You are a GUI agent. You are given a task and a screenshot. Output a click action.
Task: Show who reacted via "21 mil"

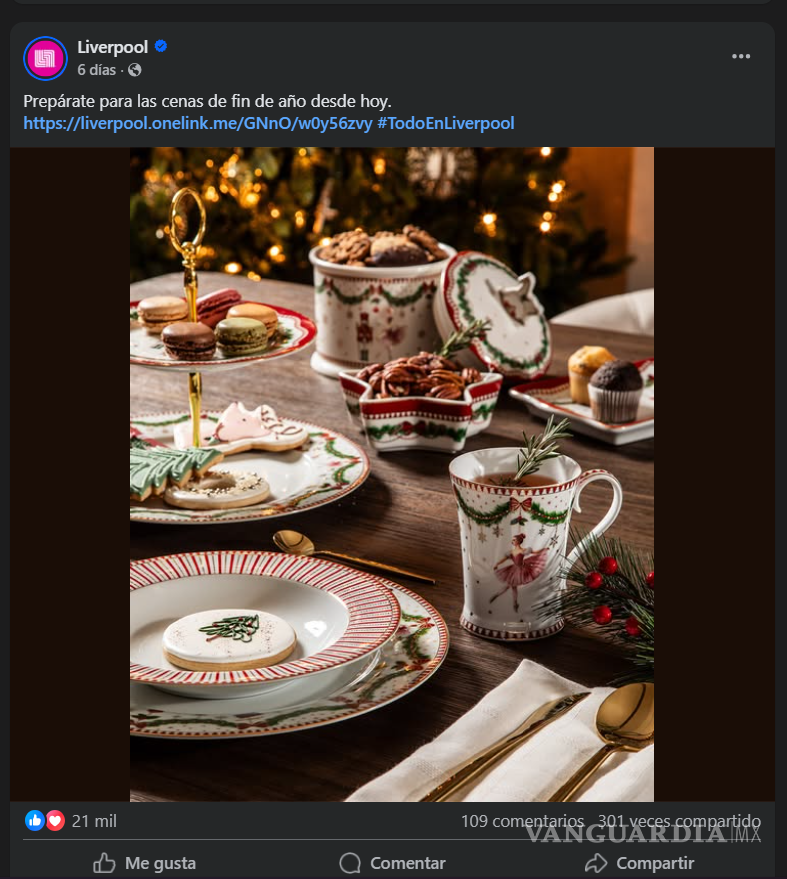point(94,821)
